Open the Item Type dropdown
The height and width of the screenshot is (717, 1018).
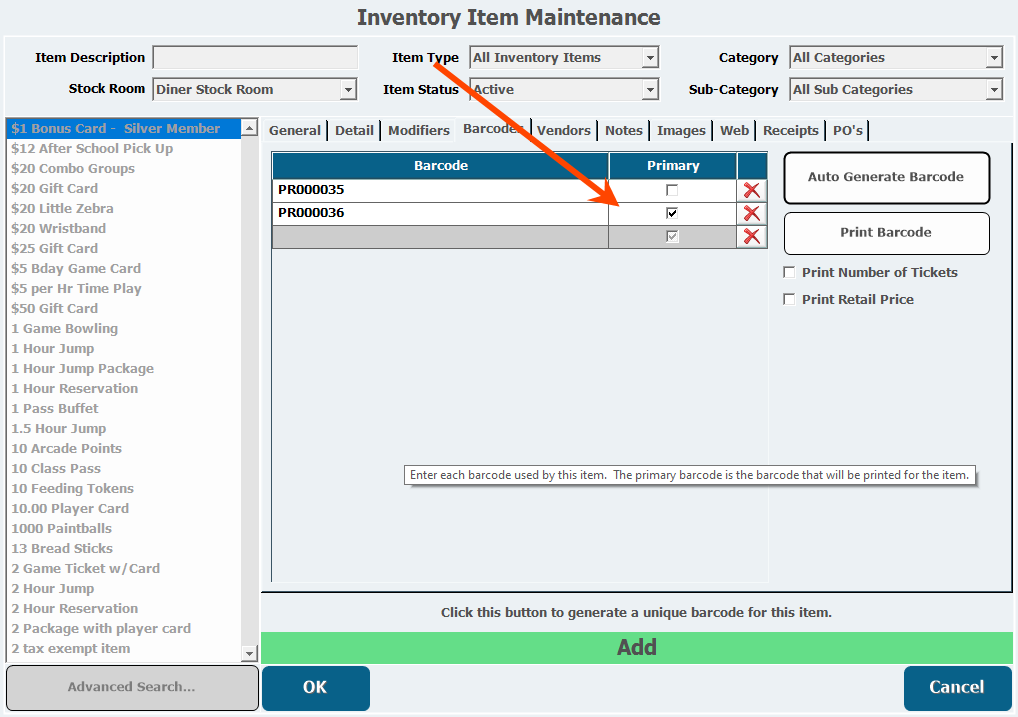(650, 58)
